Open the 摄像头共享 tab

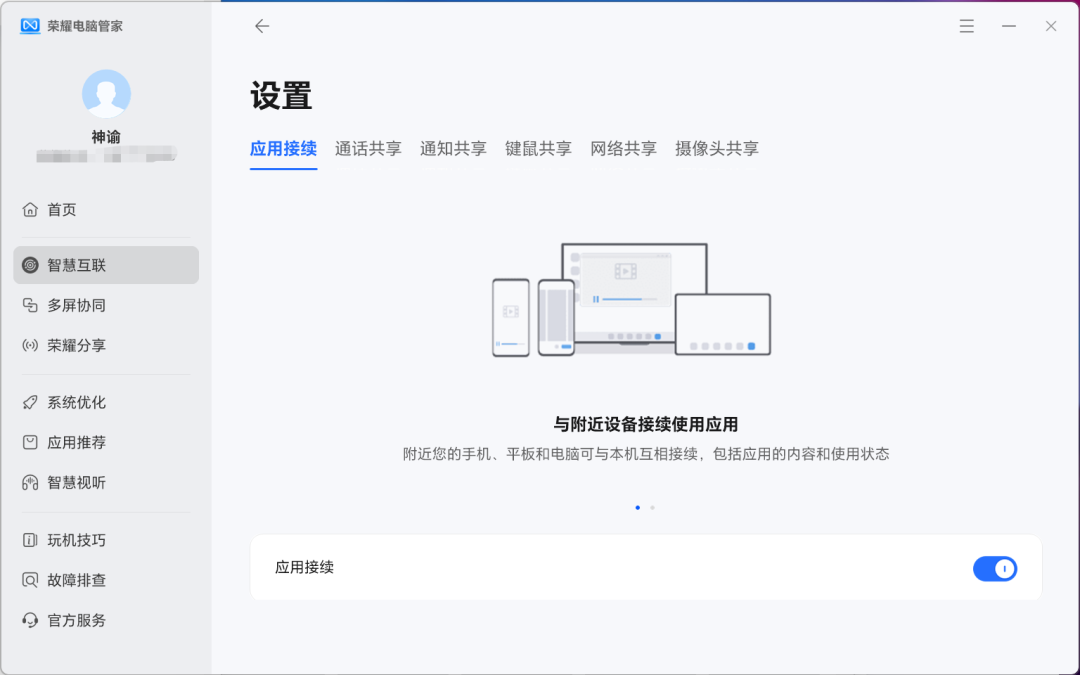[x=717, y=149]
